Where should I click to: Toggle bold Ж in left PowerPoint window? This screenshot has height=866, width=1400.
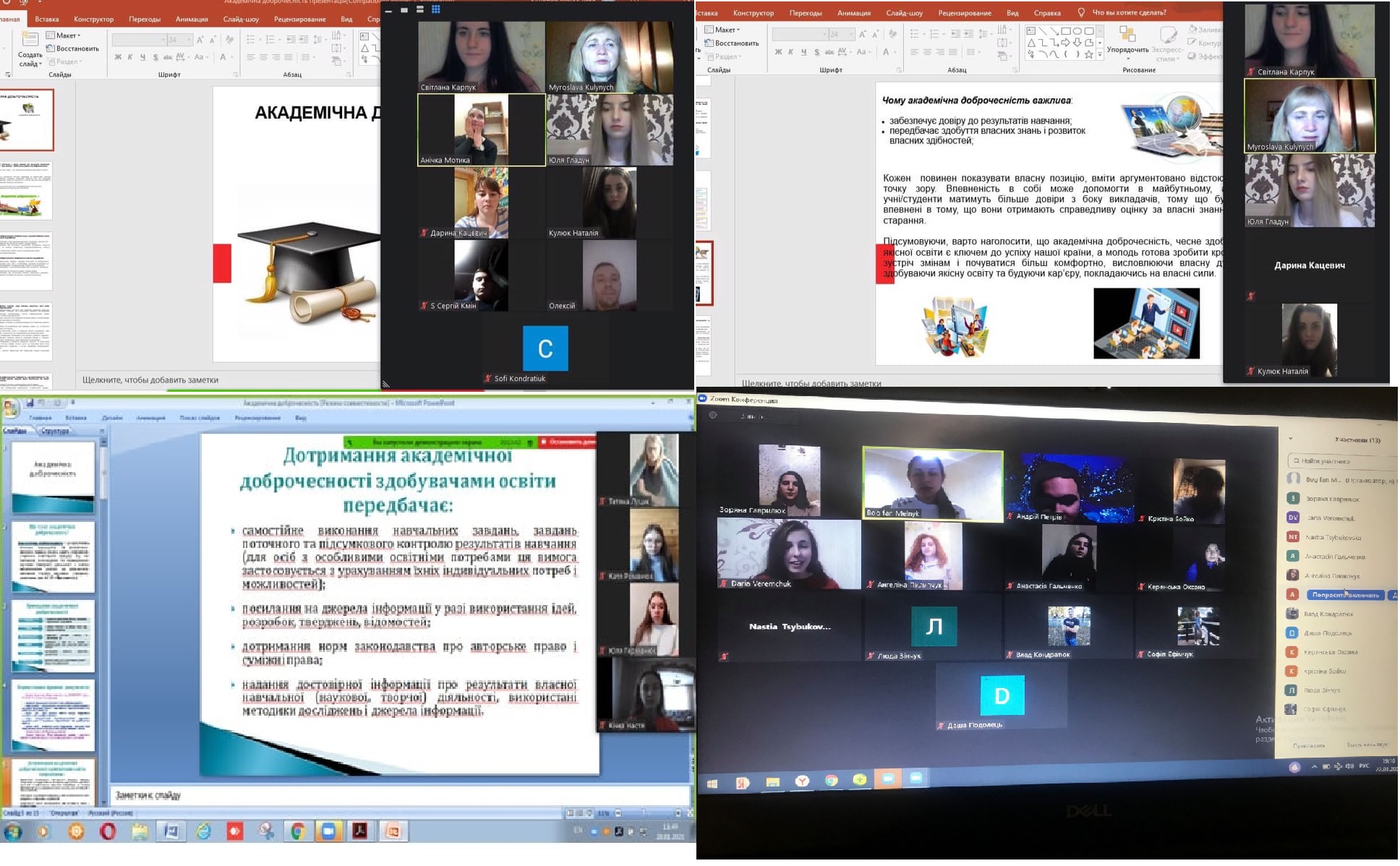[118, 57]
